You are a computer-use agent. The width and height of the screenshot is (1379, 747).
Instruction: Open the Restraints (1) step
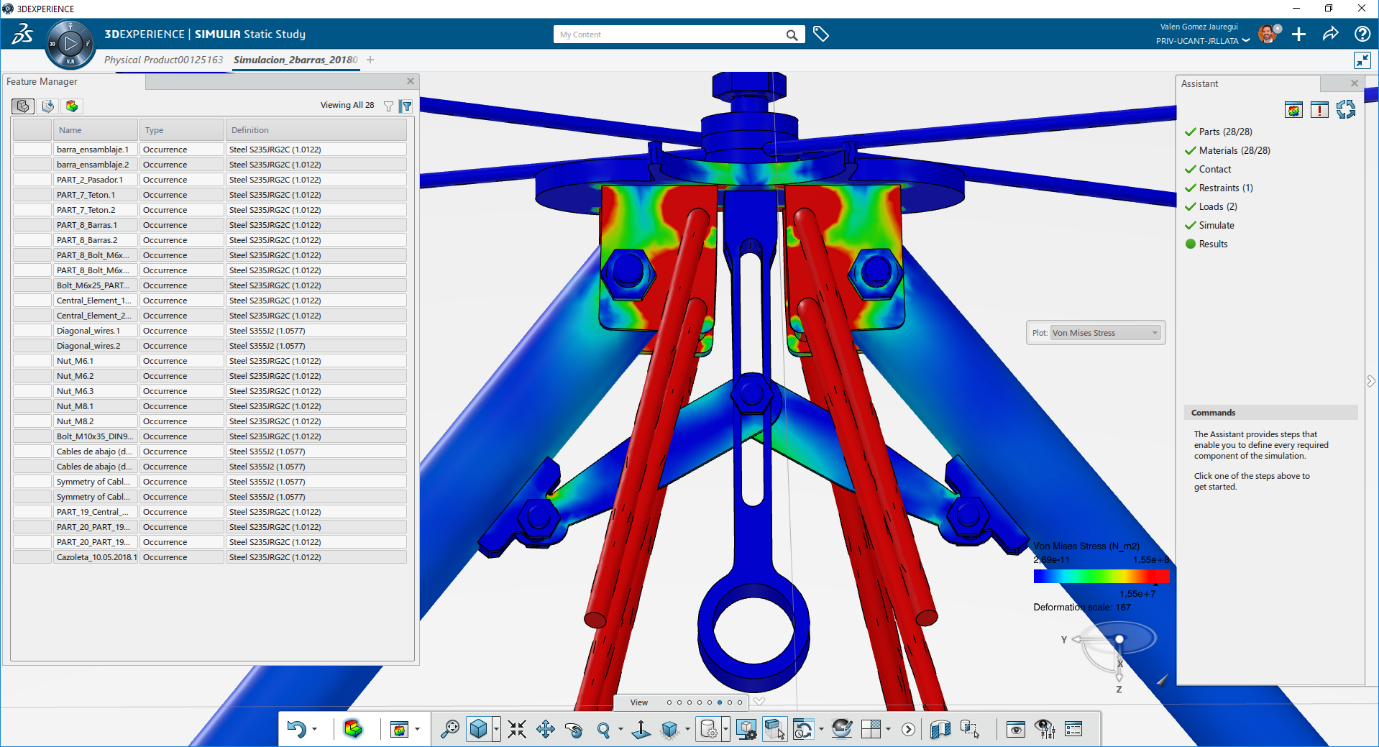point(1225,188)
